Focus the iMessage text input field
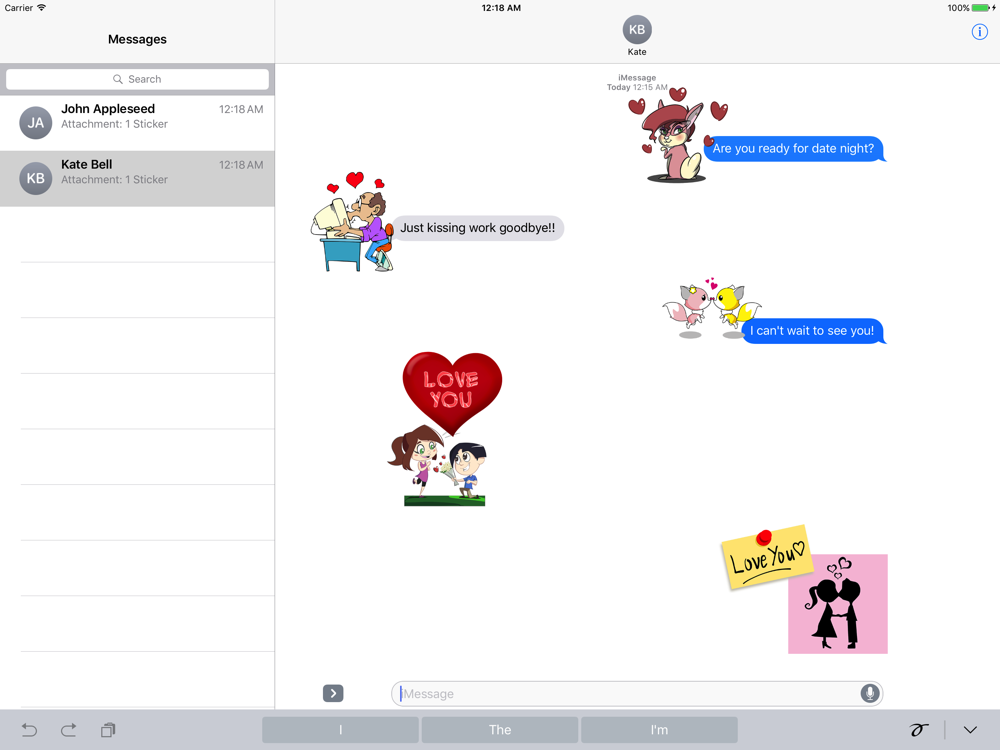 point(637,693)
